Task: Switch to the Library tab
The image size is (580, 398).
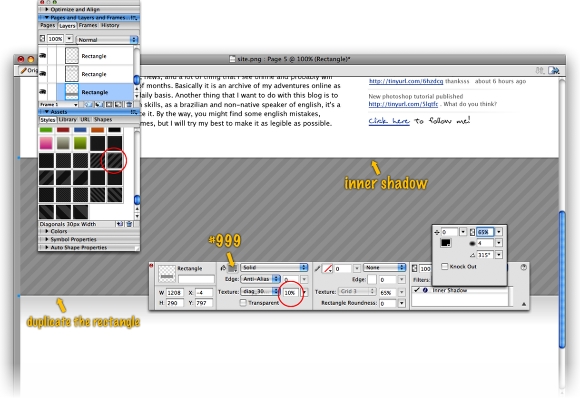Action: [x=68, y=119]
